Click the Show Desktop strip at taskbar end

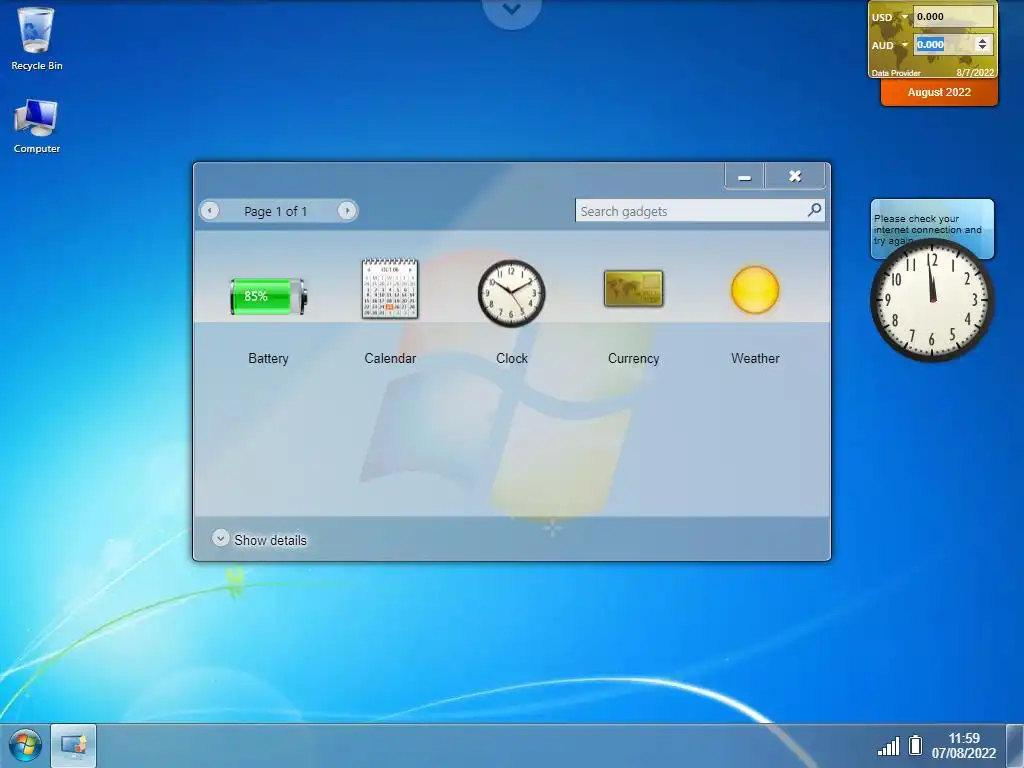[x=1015, y=745]
